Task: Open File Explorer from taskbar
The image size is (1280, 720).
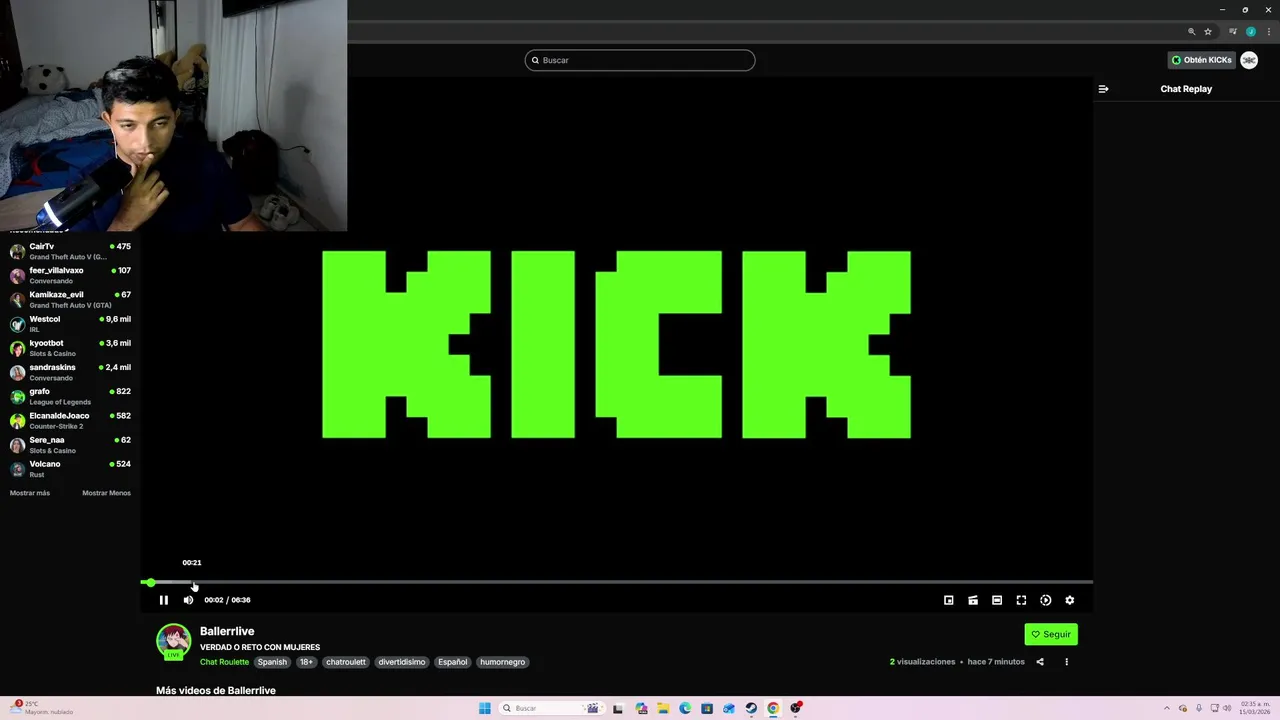Action: (x=663, y=708)
